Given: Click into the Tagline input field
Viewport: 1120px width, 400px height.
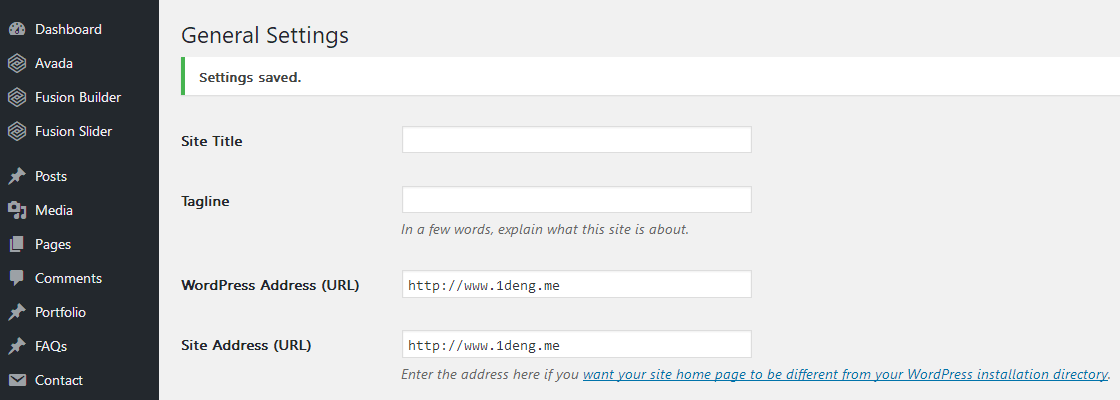Looking at the screenshot, I should tap(576, 200).
